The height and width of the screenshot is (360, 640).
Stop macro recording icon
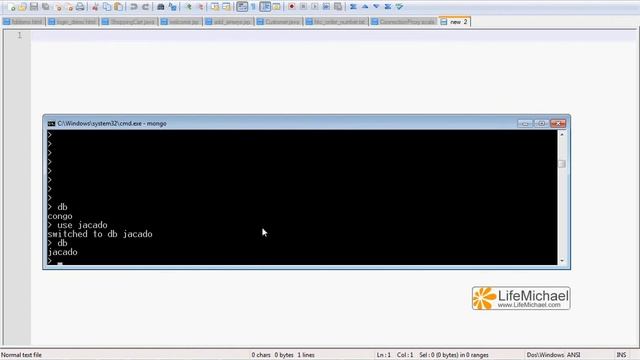click(x=303, y=7)
